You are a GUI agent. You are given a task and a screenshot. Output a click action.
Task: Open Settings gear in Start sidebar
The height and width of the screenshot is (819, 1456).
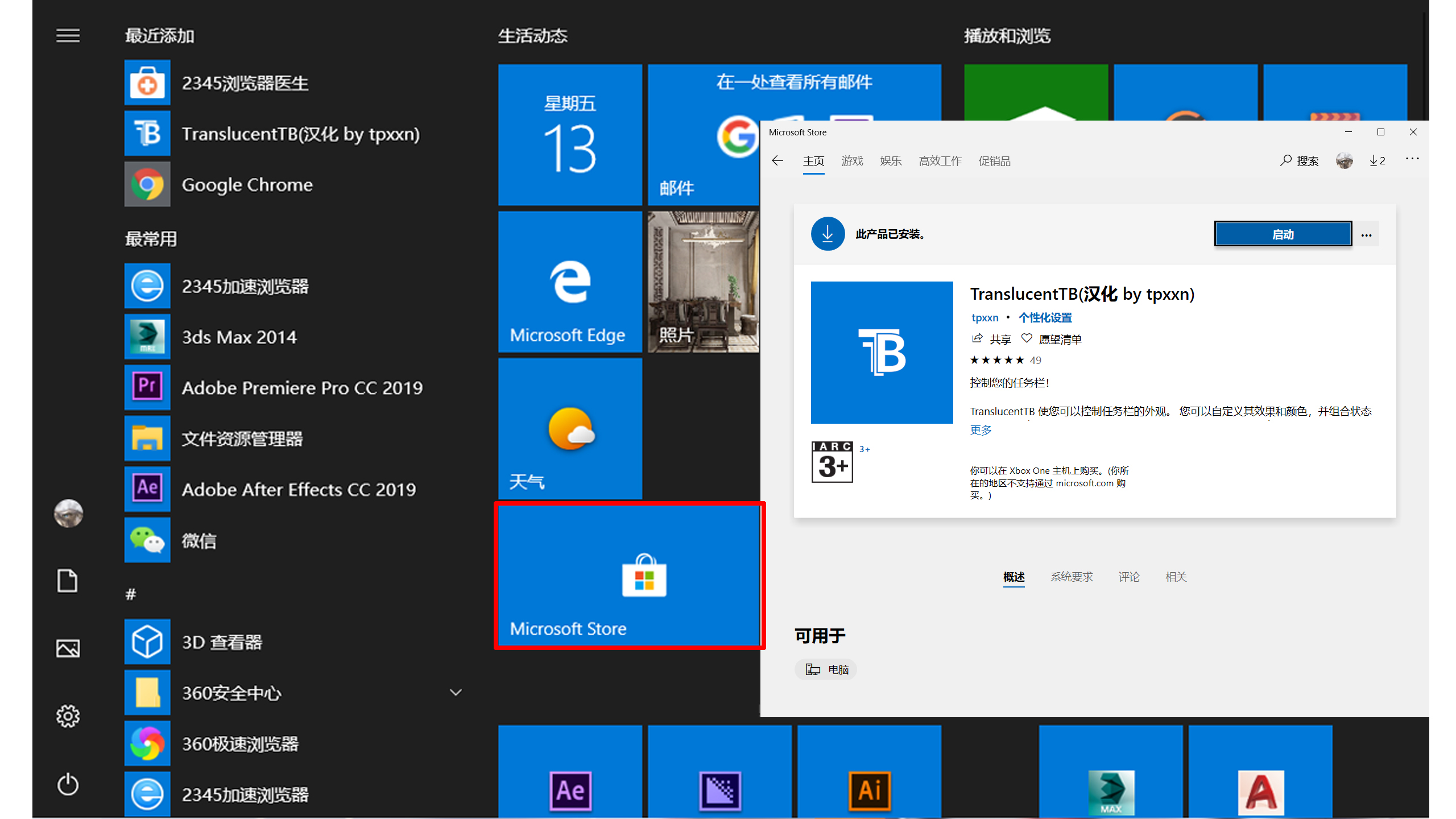click(68, 716)
